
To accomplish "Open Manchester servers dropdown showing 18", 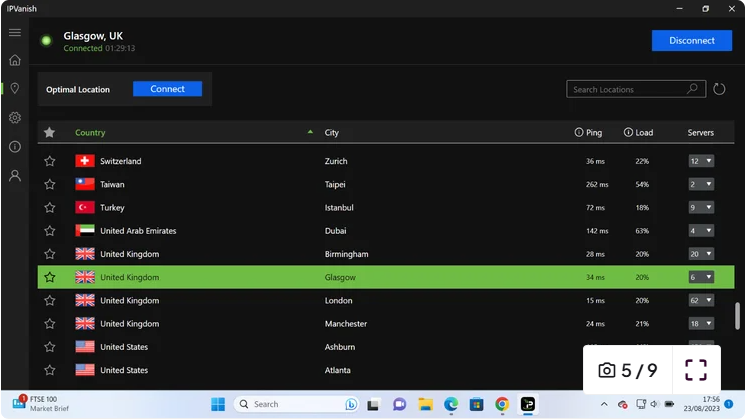I will click(701, 323).
